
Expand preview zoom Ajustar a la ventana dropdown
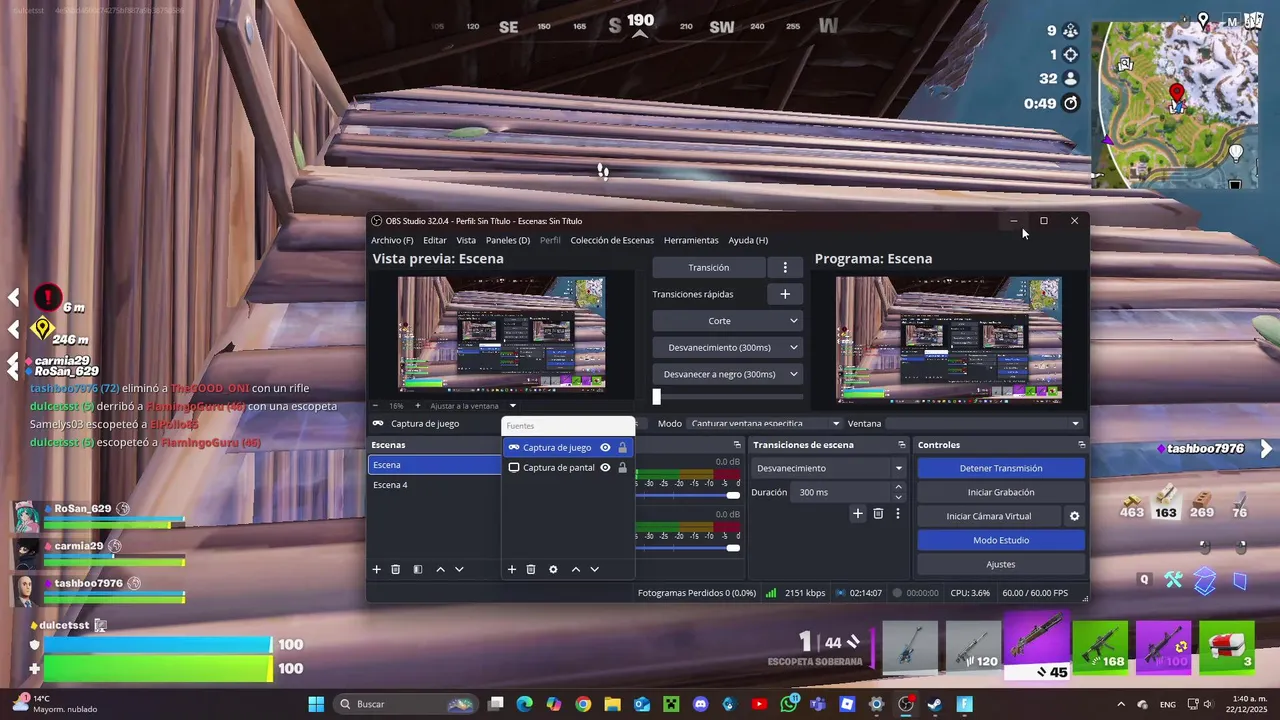coord(512,406)
